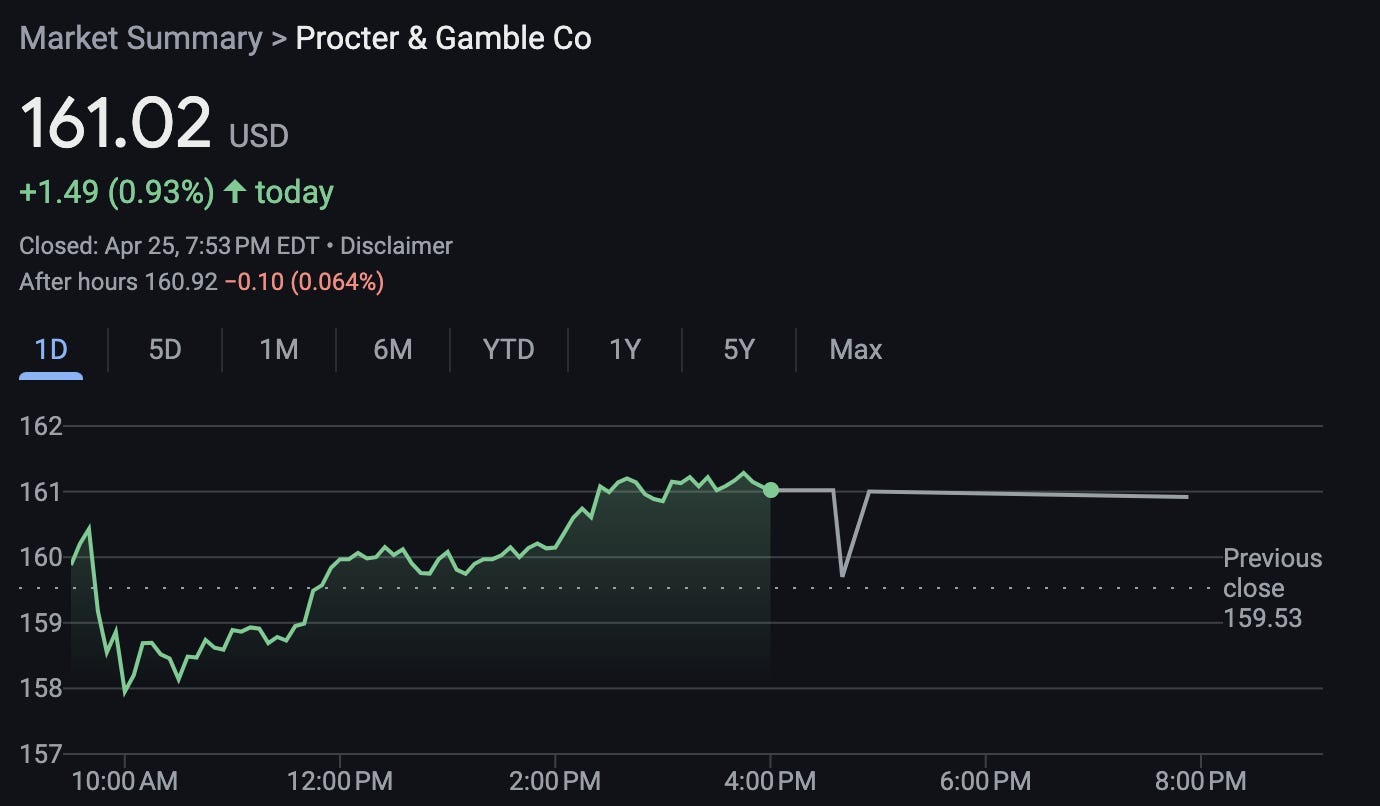Switch to the 1Y chart view

coord(623,350)
